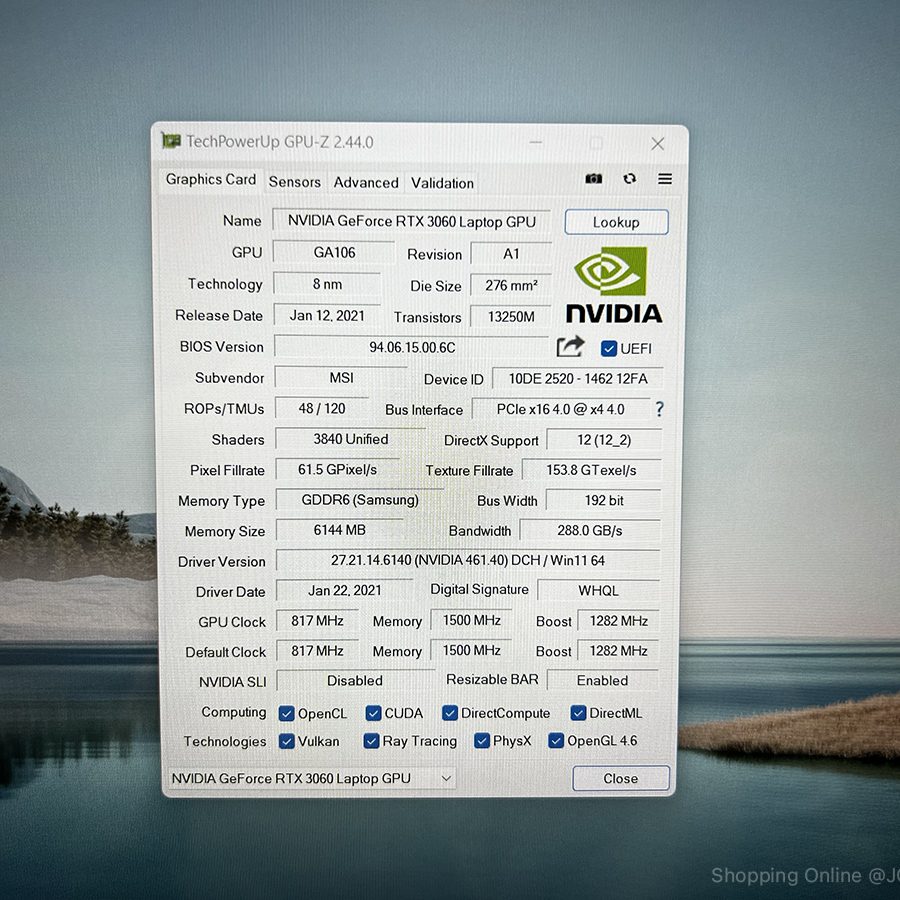Click the Default Clock row Boost field

pos(618,651)
